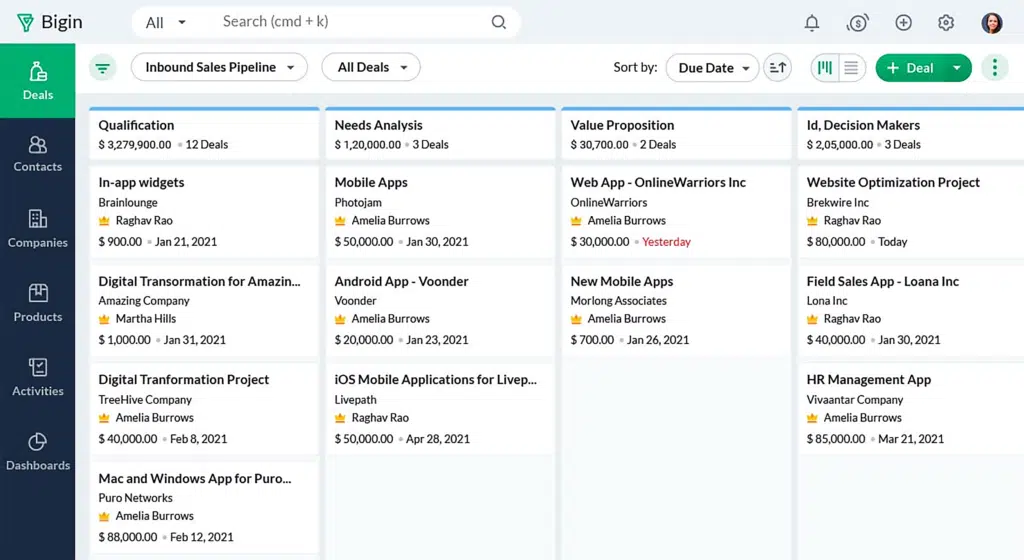Image resolution: width=1024 pixels, height=560 pixels.
Task: Click the plus quick-create icon in header
Action: [903, 23]
